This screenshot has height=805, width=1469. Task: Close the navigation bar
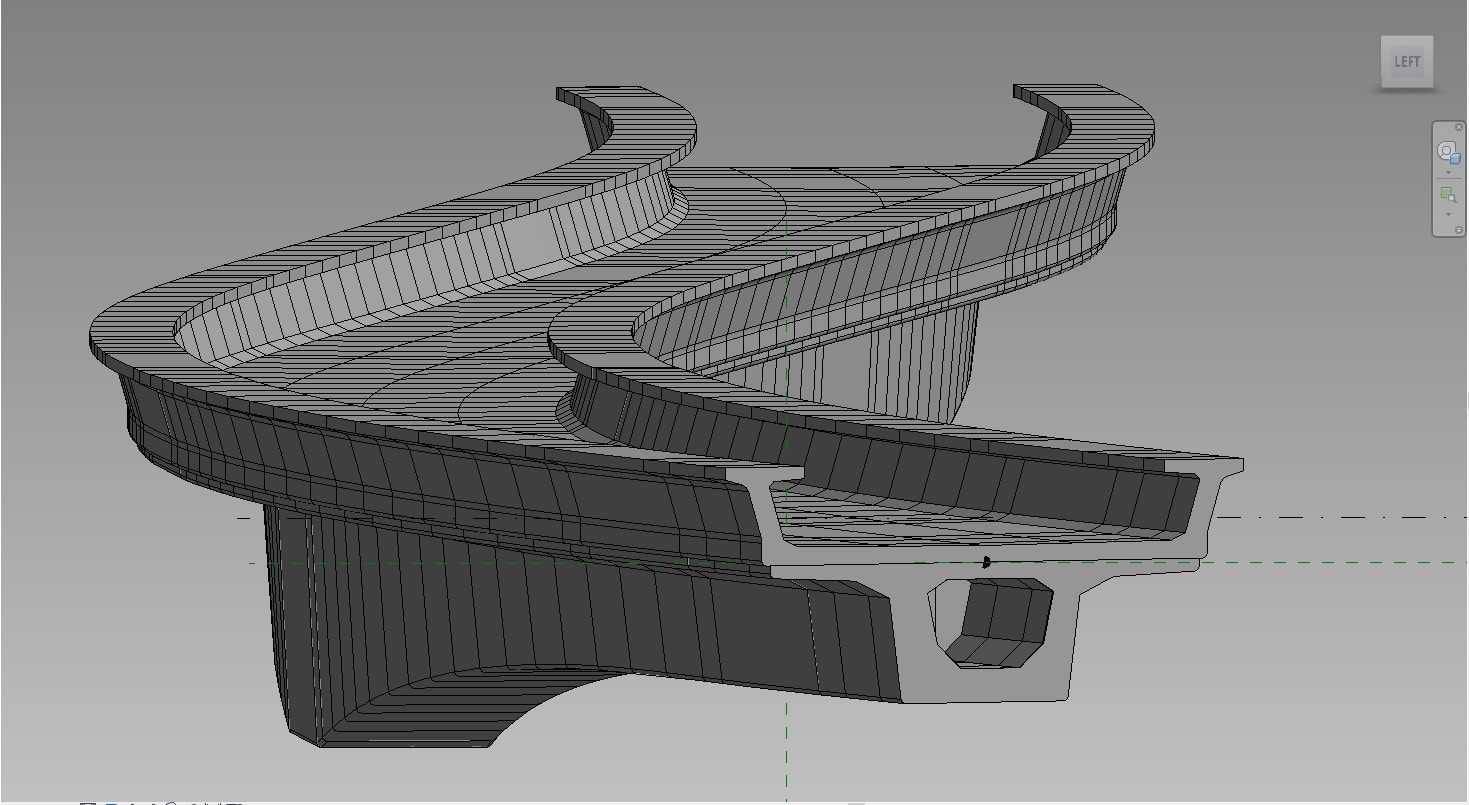tap(1459, 127)
